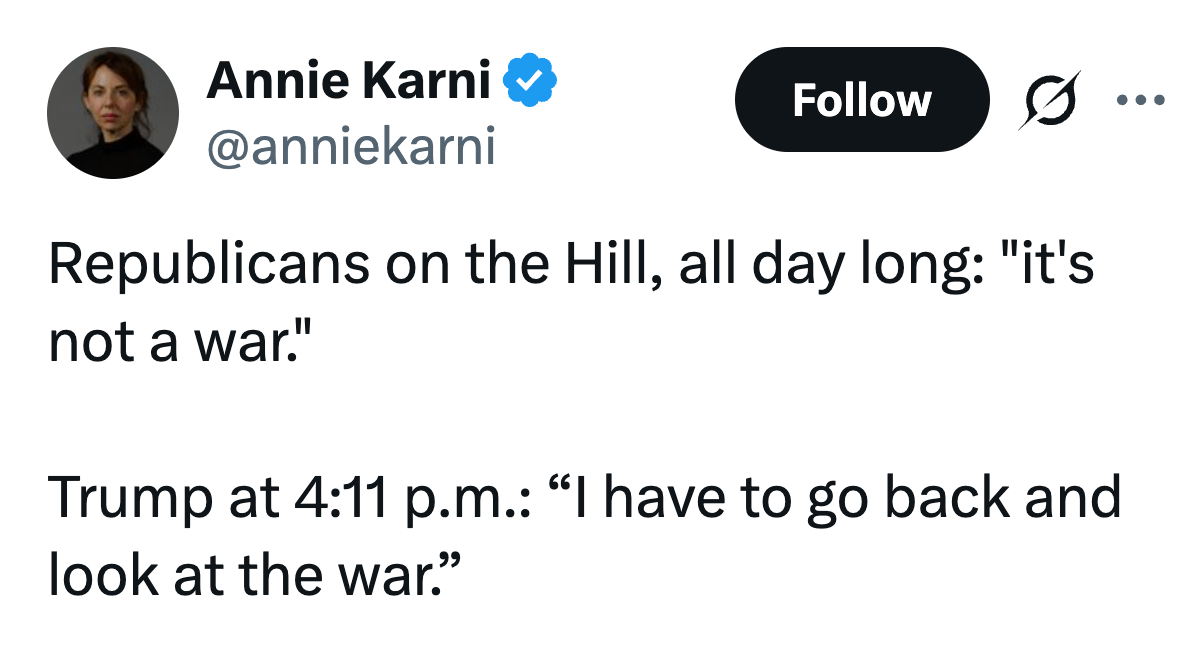Screen dimensions: 1184x646
Task: Open the three-dot More options menu
Action: (x=1141, y=100)
